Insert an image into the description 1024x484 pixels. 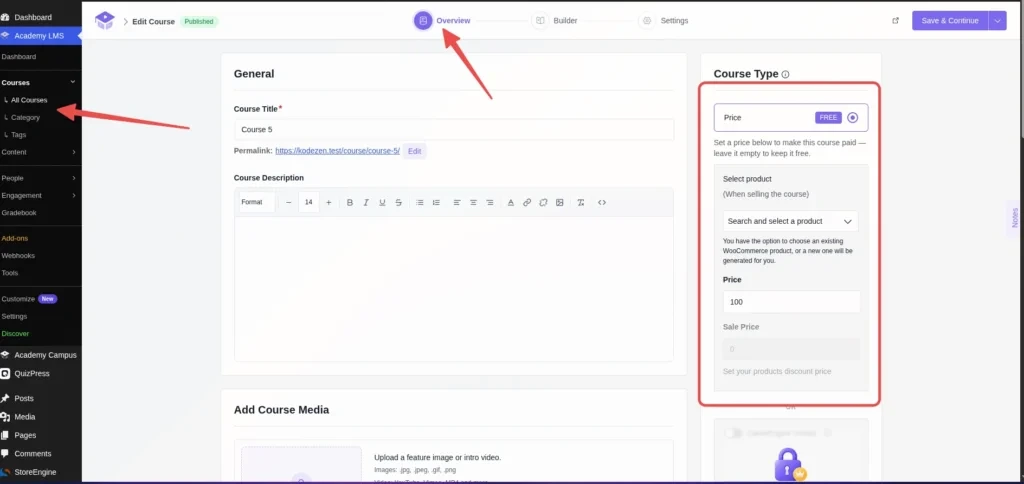pos(560,202)
